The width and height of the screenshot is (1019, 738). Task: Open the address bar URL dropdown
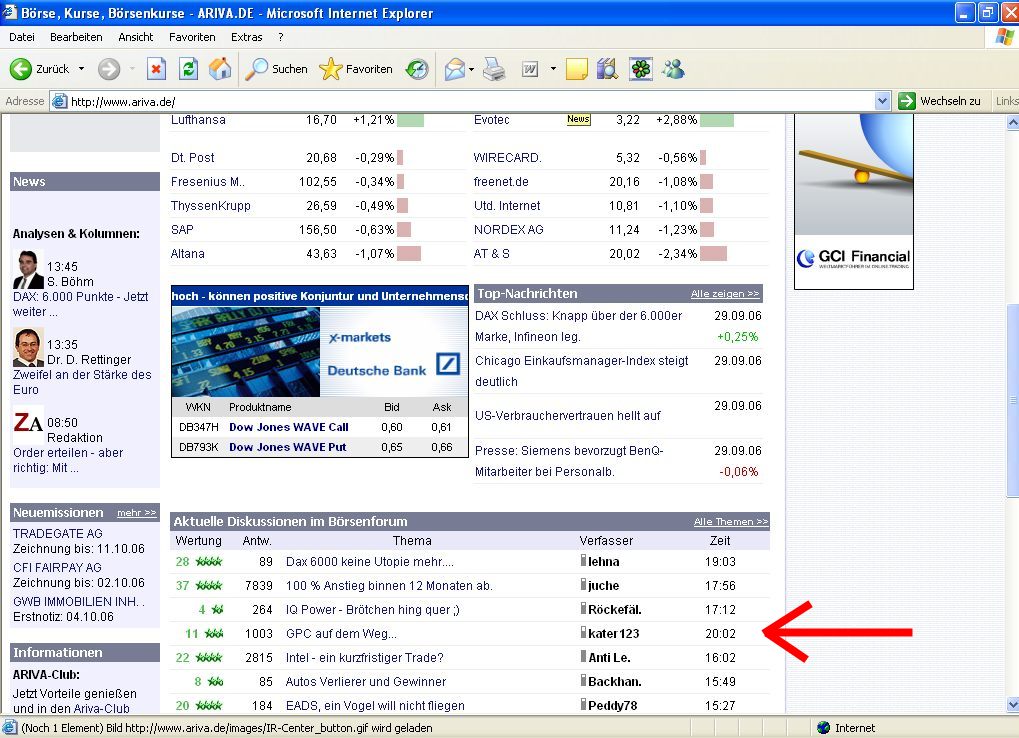click(x=882, y=101)
